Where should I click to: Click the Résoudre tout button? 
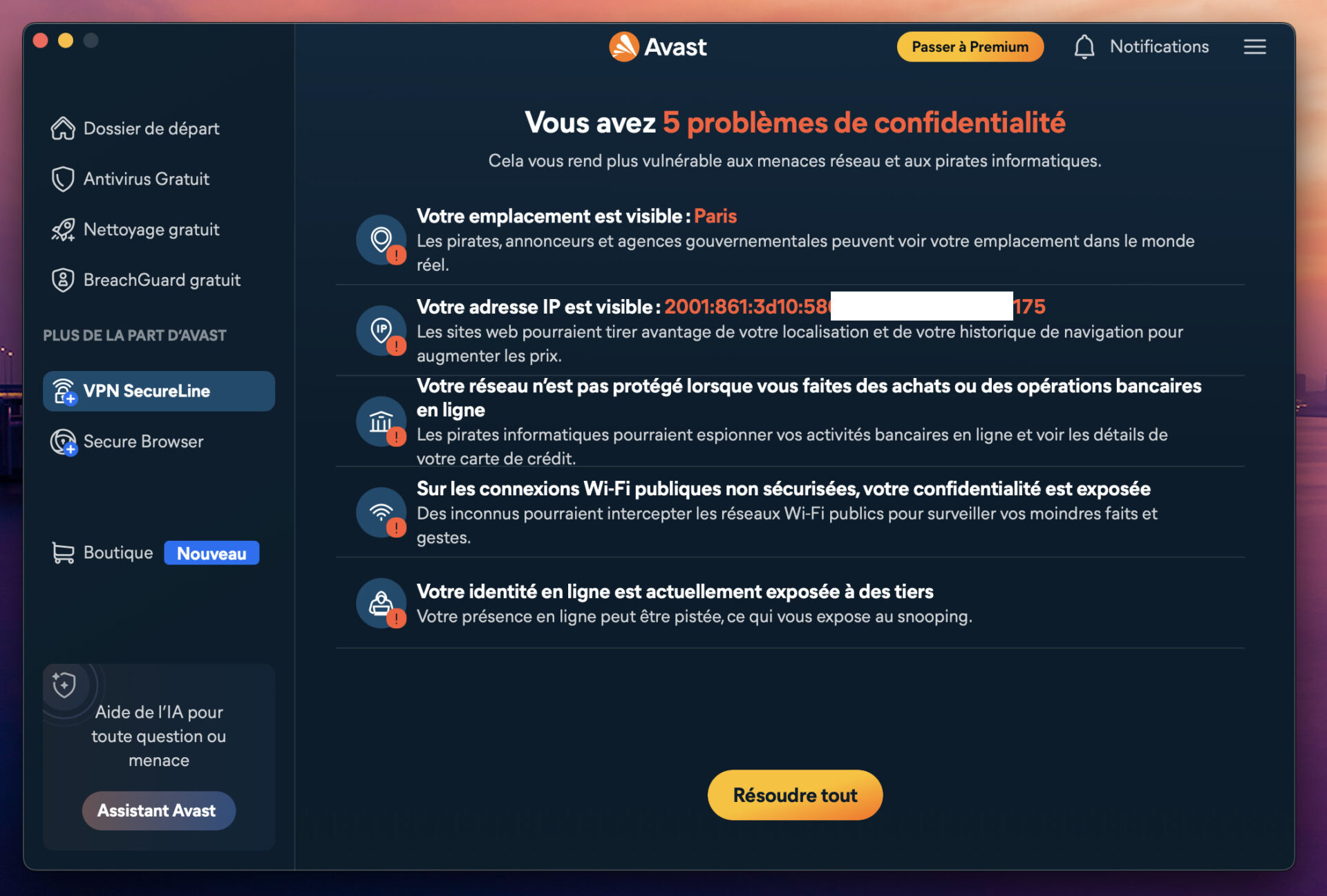(x=795, y=795)
